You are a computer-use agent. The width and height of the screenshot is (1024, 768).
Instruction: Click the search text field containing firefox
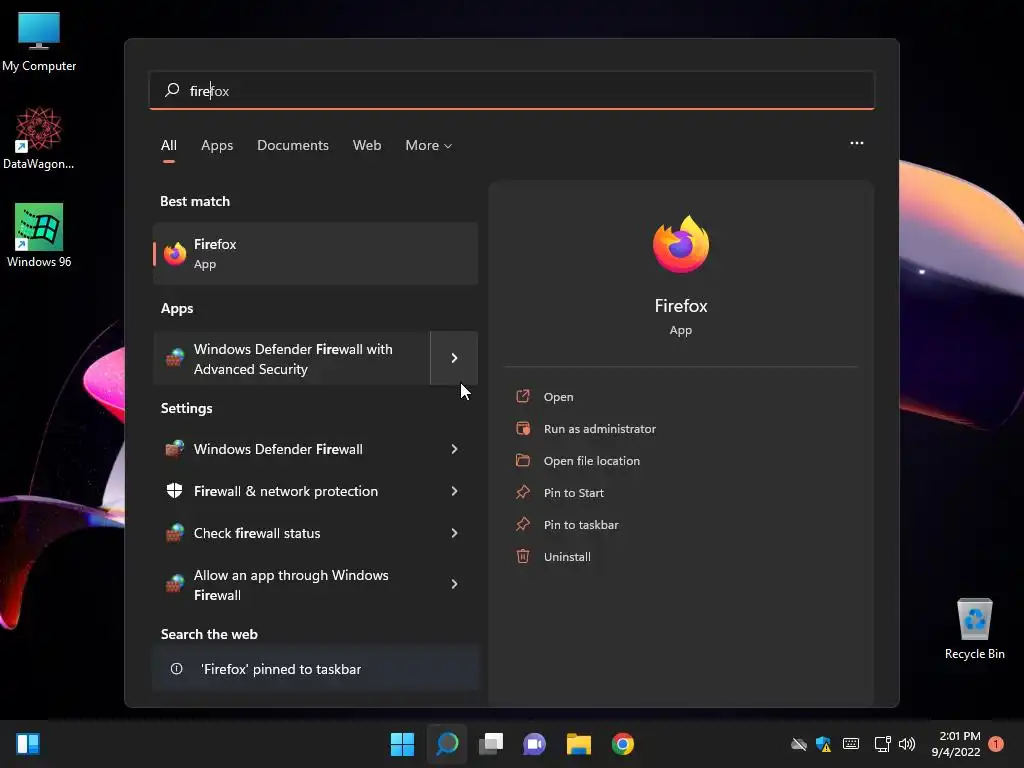tap(512, 91)
